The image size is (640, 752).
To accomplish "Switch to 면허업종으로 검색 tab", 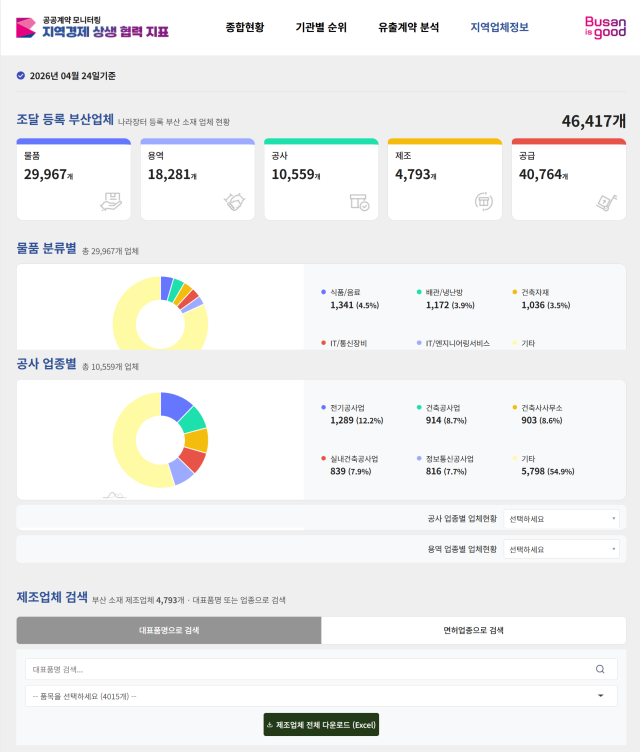I will [473, 630].
